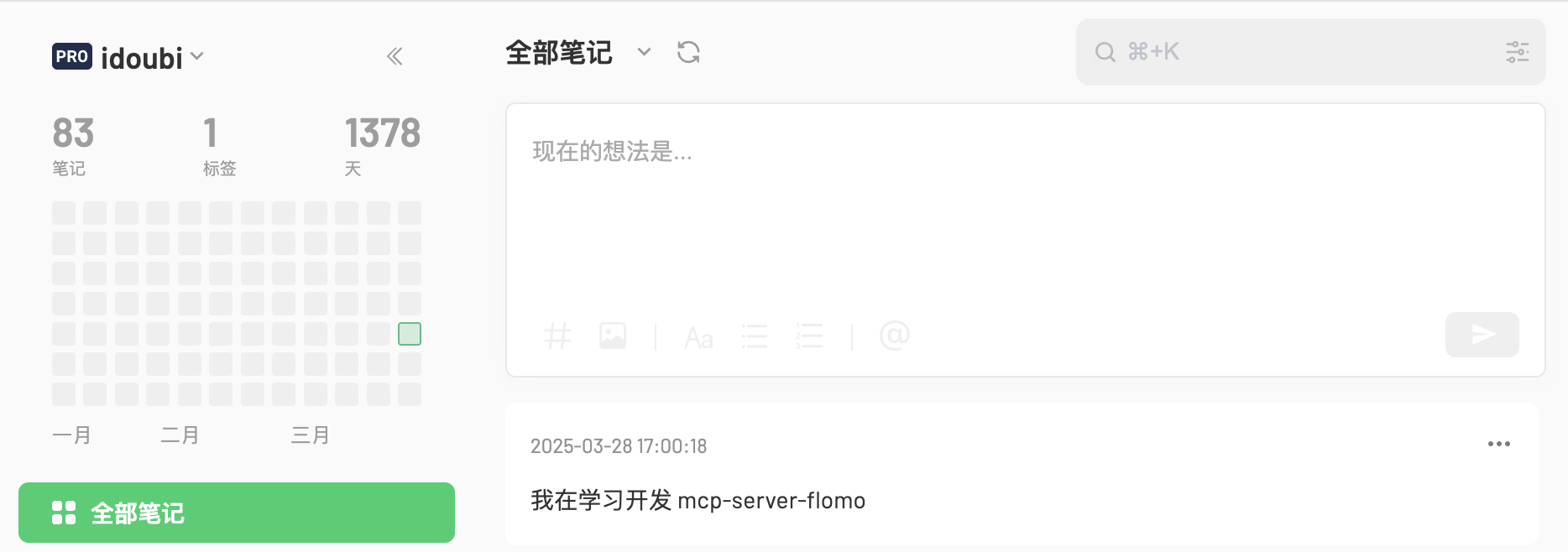This screenshot has height=552, width=1568.
Task: Add an image to the note
Action: 613,336
